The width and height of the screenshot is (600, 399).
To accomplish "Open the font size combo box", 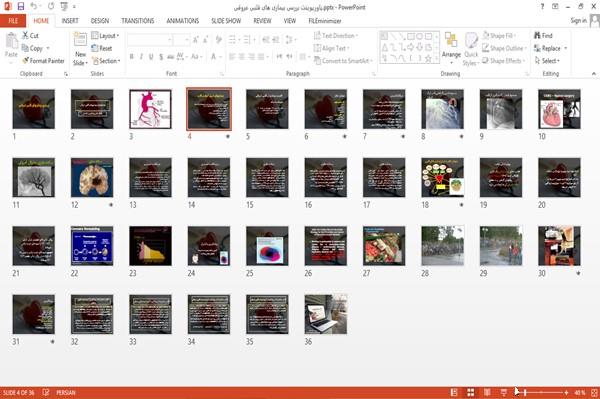I will pos(181,40).
